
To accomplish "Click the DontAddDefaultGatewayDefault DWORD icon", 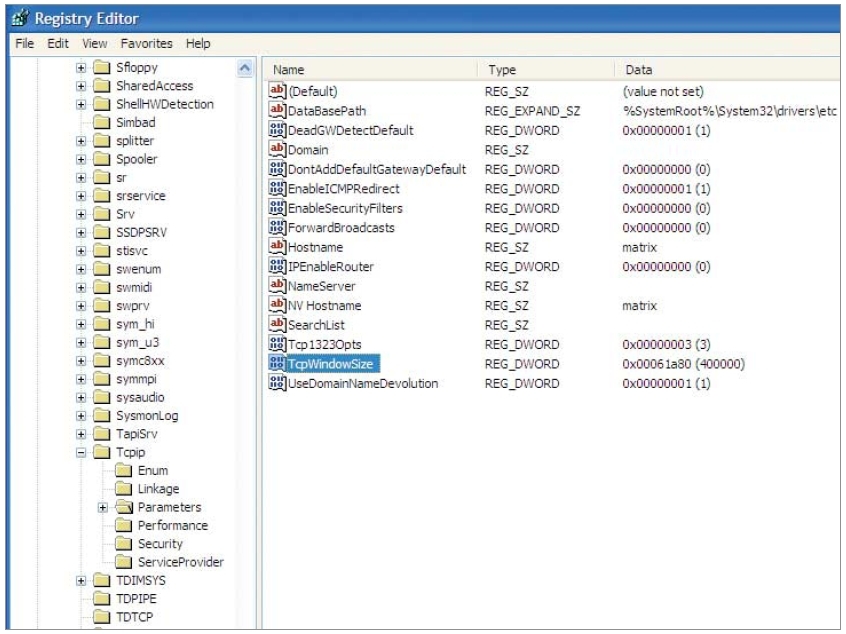I will pyautogui.click(x=277, y=168).
